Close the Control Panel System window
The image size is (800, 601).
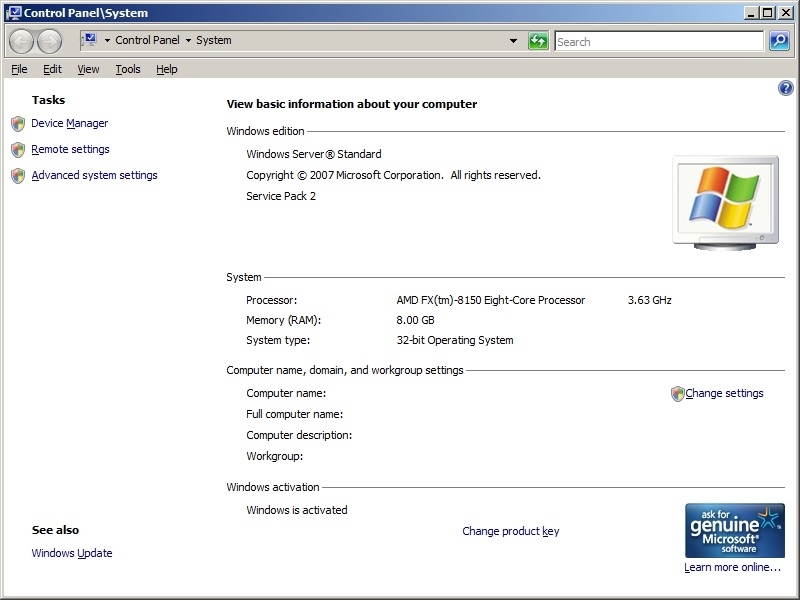click(x=785, y=13)
